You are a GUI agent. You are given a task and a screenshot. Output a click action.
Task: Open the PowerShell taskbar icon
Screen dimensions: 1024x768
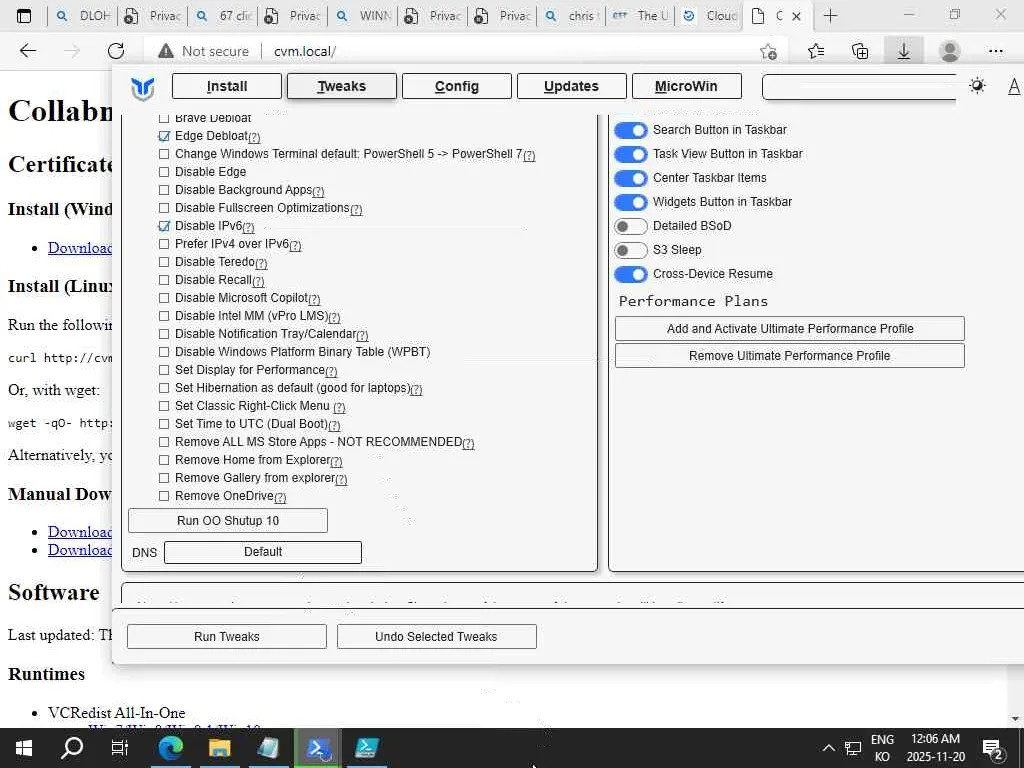(317, 748)
